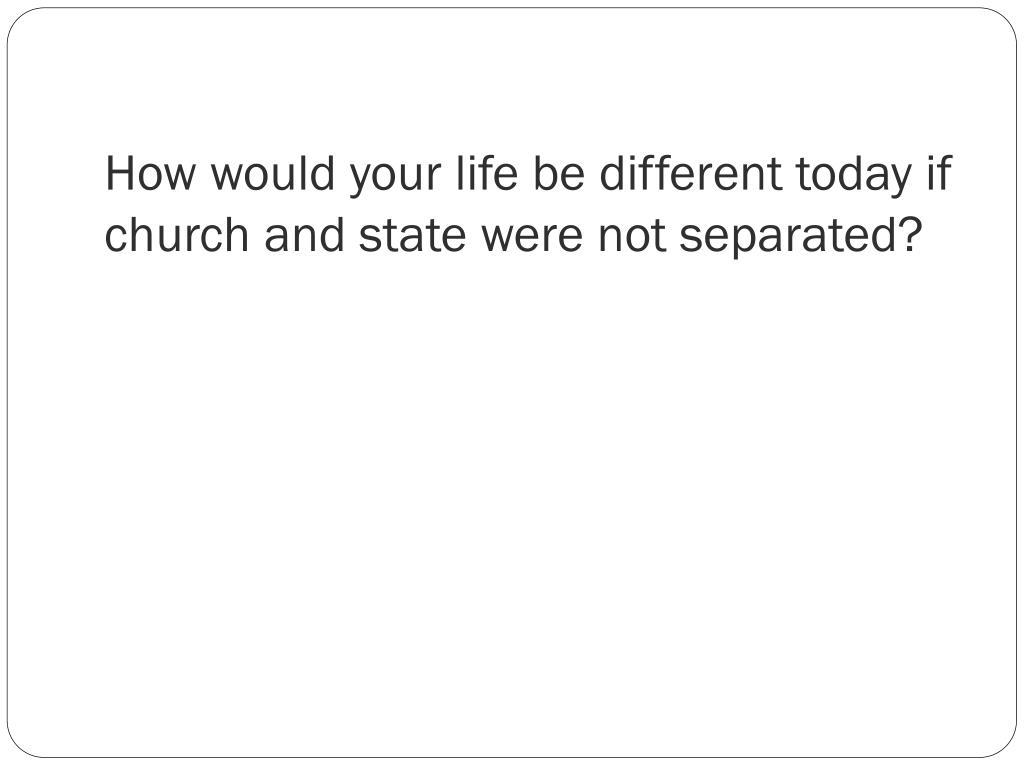1024x768 pixels.
Task: Select the word "church" on the slide
Action: click(177, 234)
